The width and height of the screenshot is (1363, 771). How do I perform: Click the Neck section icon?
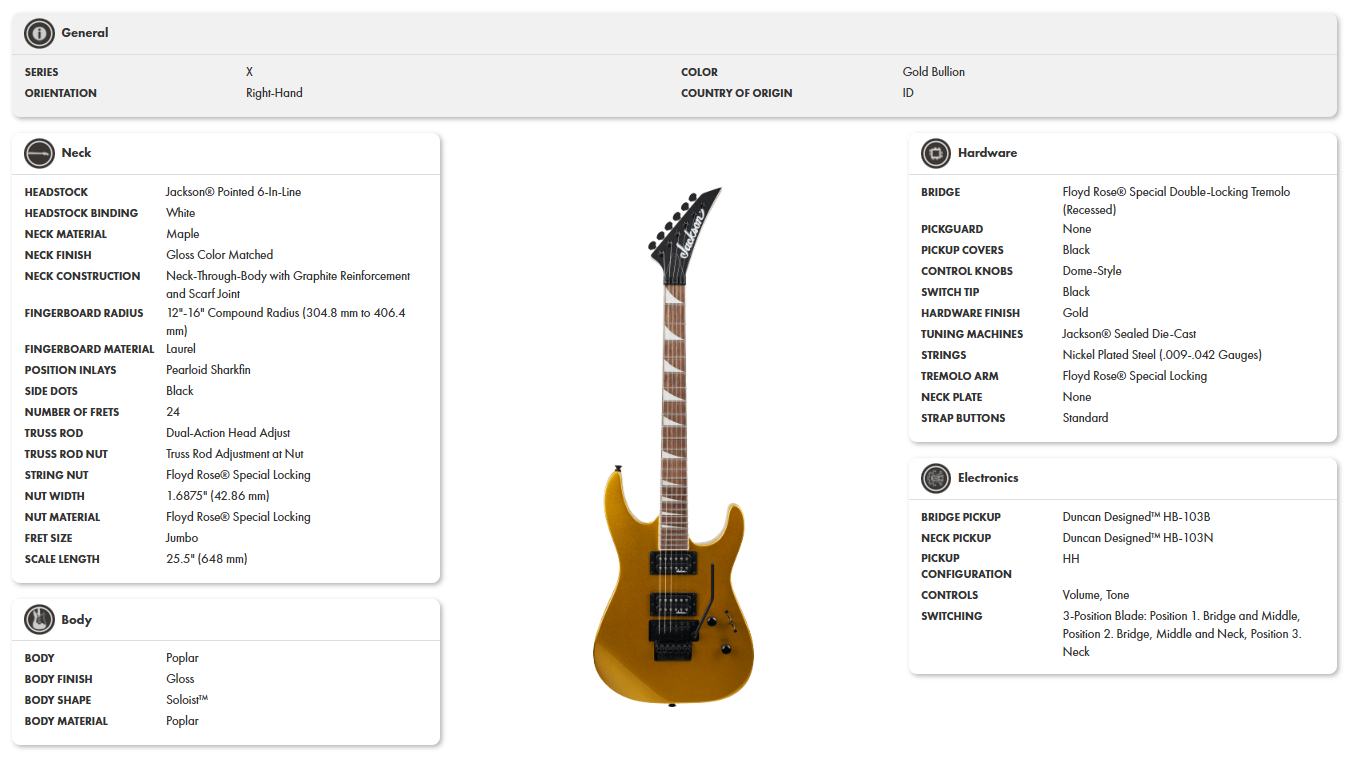click(39, 153)
